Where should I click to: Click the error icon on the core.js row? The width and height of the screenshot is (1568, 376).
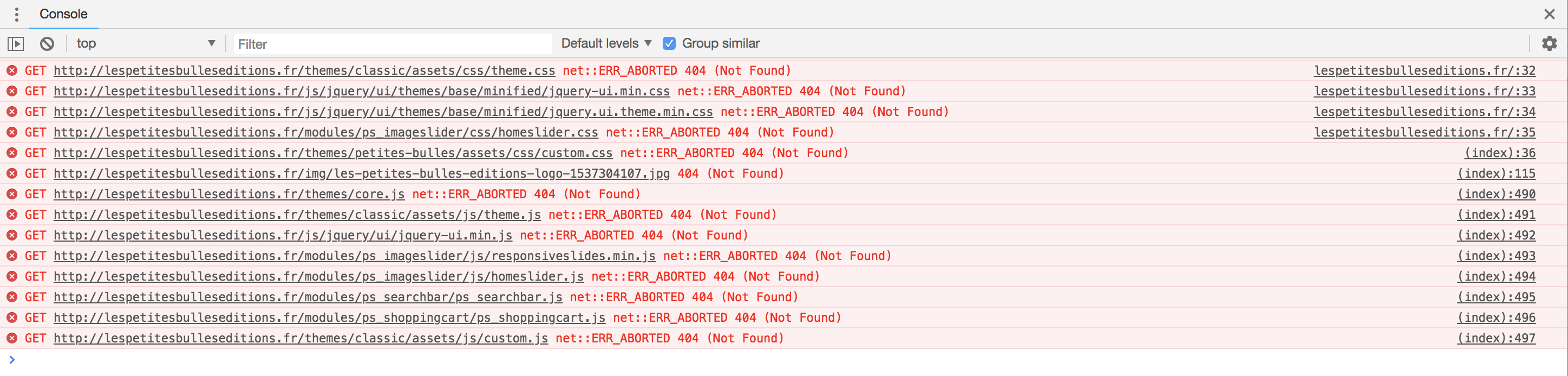[11, 195]
